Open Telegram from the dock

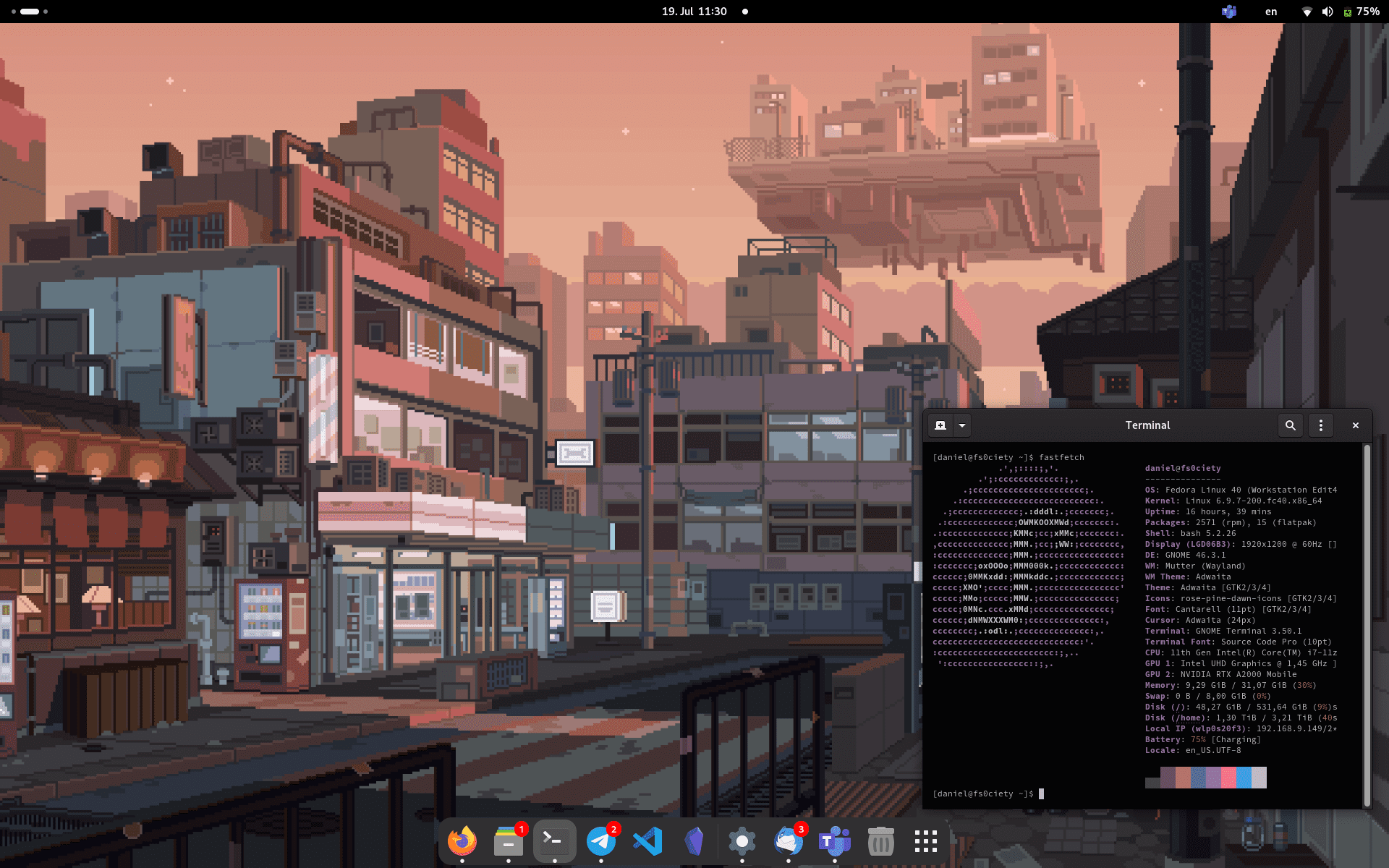pyautogui.click(x=601, y=841)
